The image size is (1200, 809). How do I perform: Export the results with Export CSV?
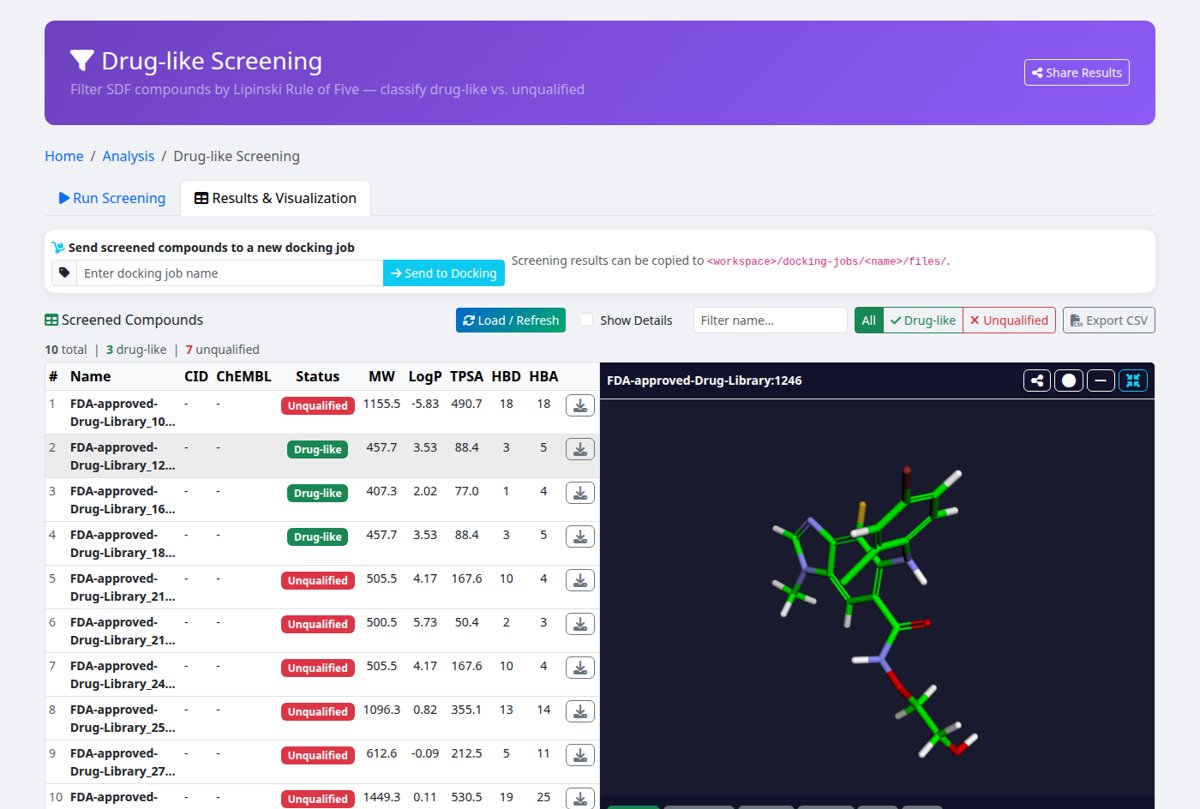1108,320
